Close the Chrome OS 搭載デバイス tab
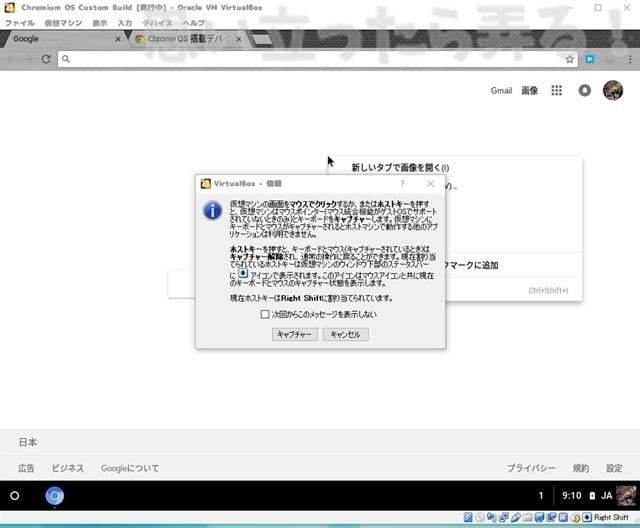Viewport: 640px width, 528px height. click(239, 39)
